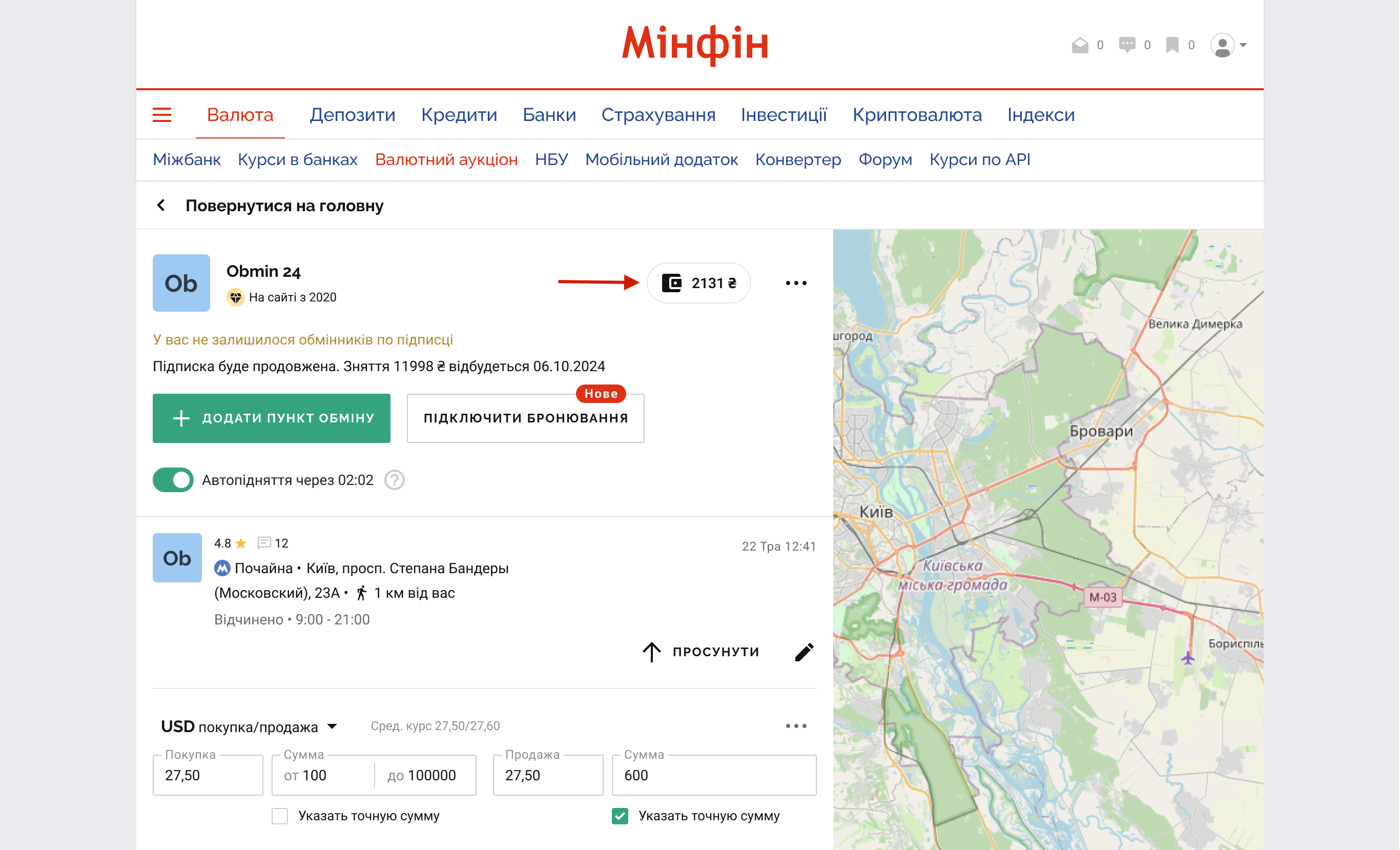Click ДОДАТИ ПУНКТ ОБМІНУ button
This screenshot has width=1400, height=850.
(x=271, y=418)
